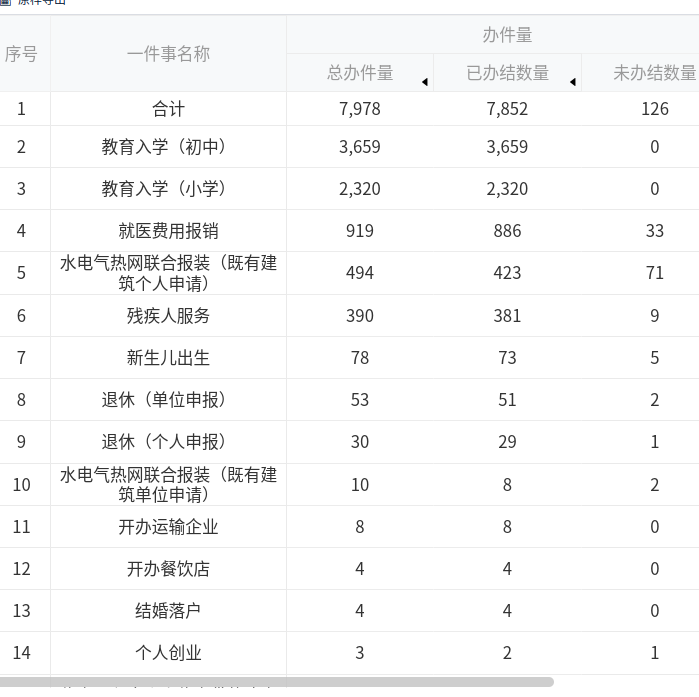The image size is (699, 697).
Task: Click the 个人创业 item
Action: coord(168,653)
